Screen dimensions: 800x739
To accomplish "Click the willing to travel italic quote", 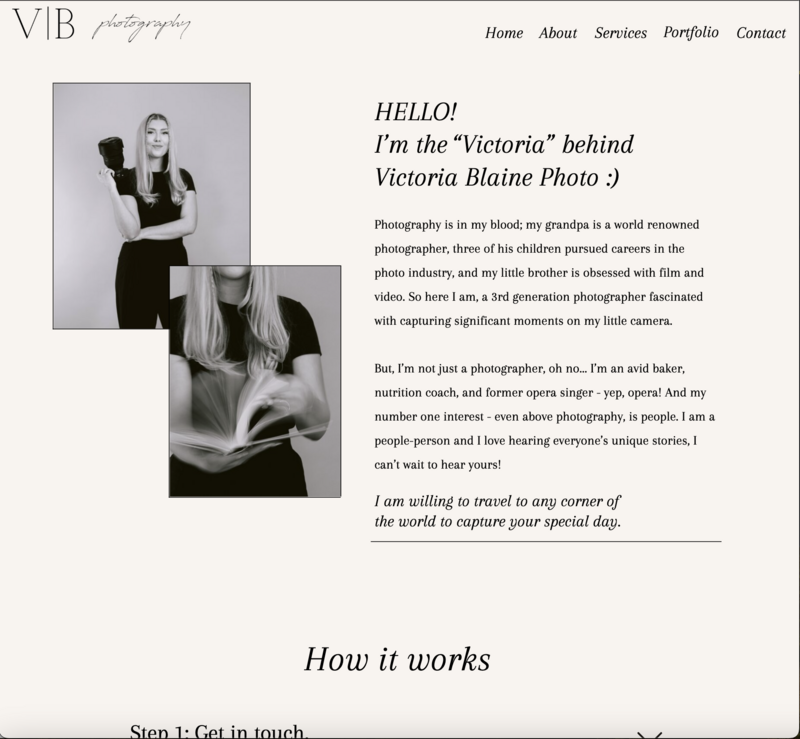I will 497,511.
